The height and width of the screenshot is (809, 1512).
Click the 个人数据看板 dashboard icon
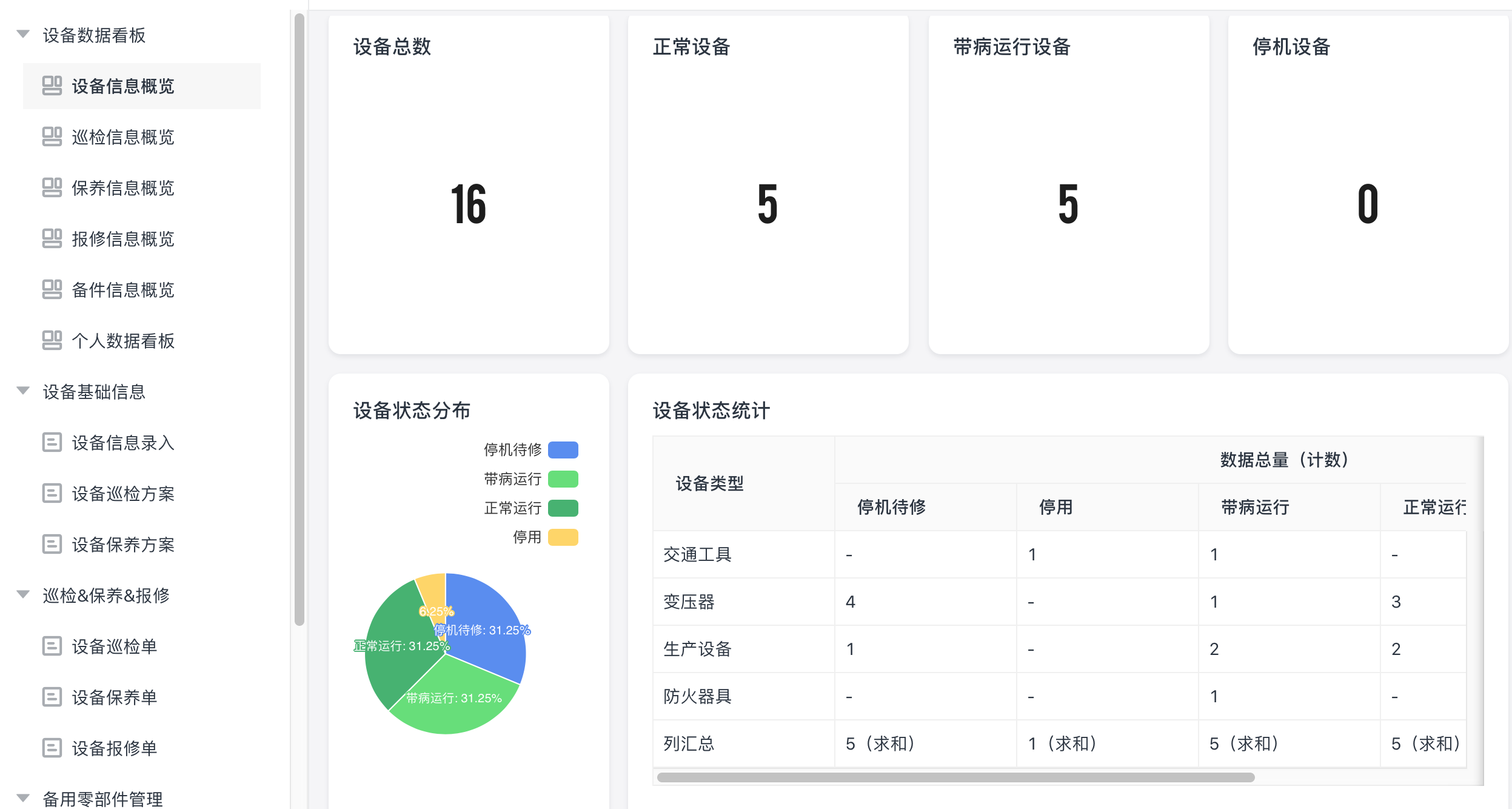[52, 340]
